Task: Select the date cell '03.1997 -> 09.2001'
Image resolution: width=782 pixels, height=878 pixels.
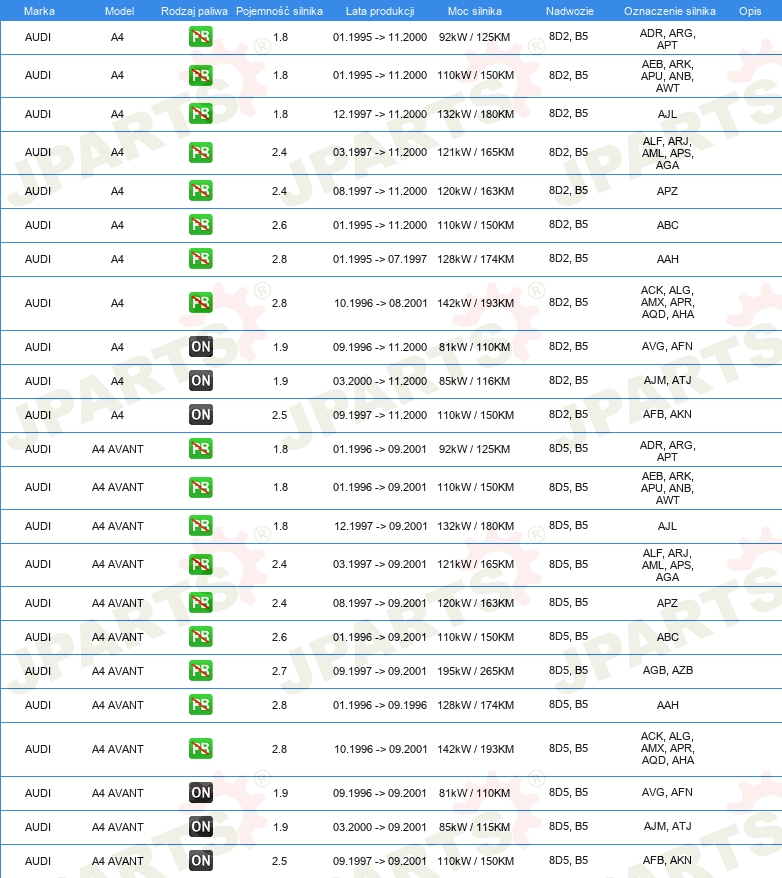Action: (x=380, y=564)
